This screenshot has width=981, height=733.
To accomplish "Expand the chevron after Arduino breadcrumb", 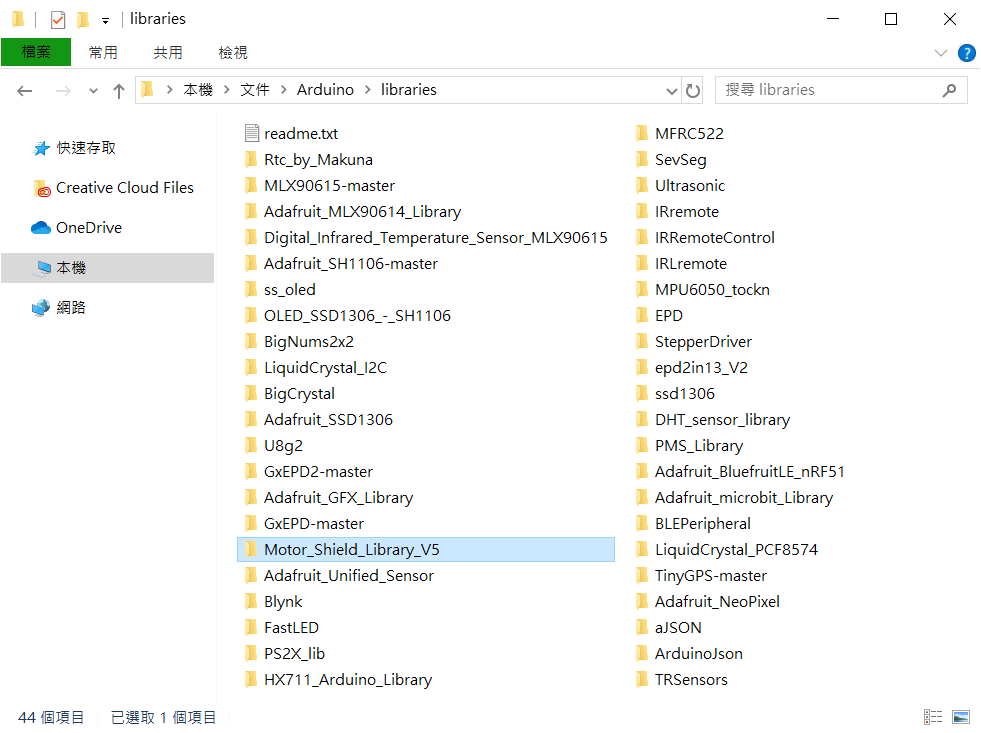I will point(367,90).
